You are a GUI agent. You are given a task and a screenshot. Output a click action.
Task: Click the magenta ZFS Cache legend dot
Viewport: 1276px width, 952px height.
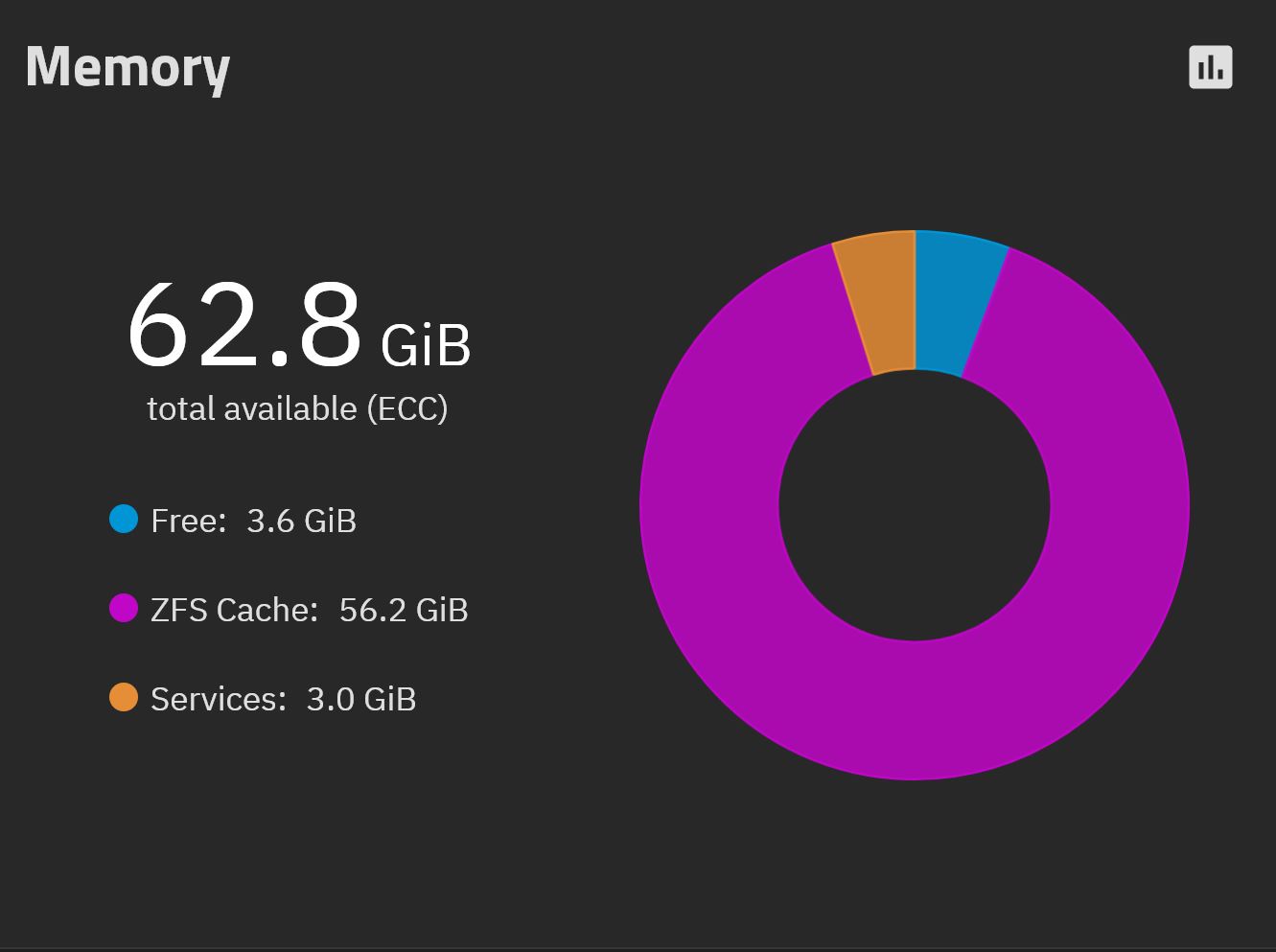click(x=124, y=608)
